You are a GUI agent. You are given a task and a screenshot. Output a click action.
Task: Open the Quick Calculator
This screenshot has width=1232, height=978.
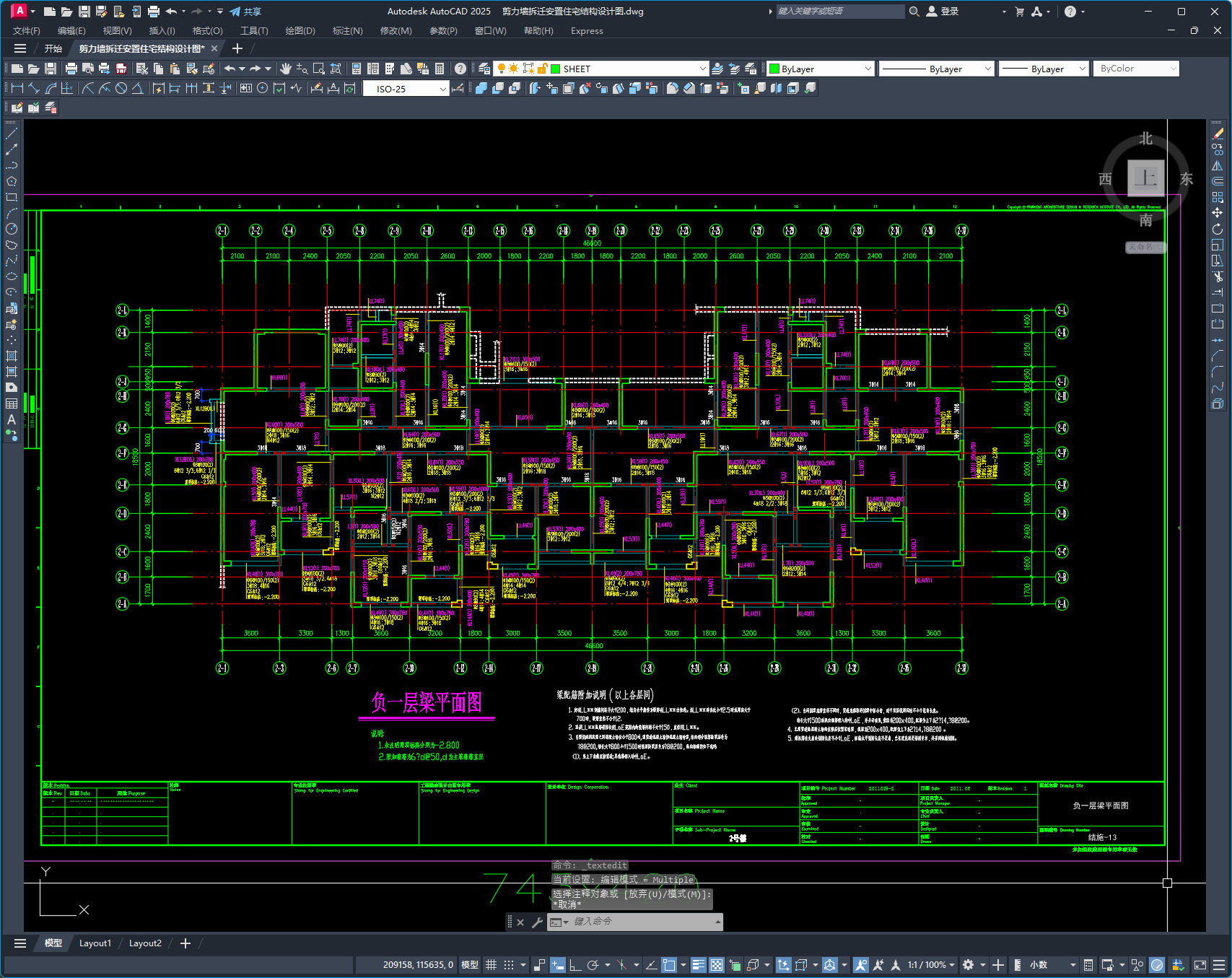click(x=440, y=69)
